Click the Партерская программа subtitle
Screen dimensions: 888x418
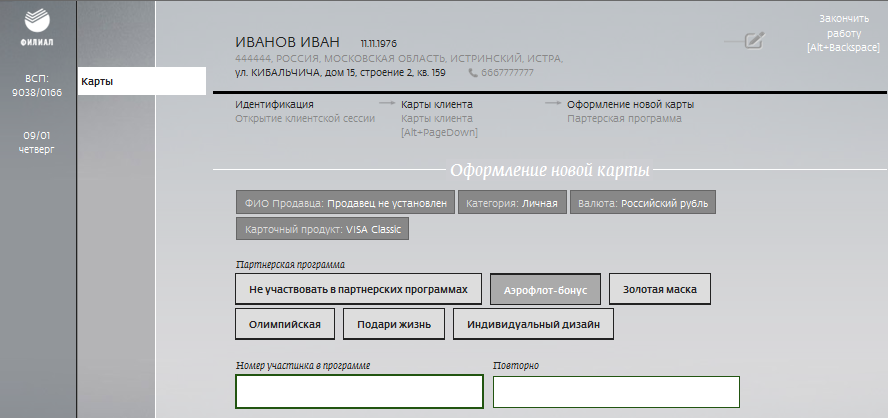point(624,118)
